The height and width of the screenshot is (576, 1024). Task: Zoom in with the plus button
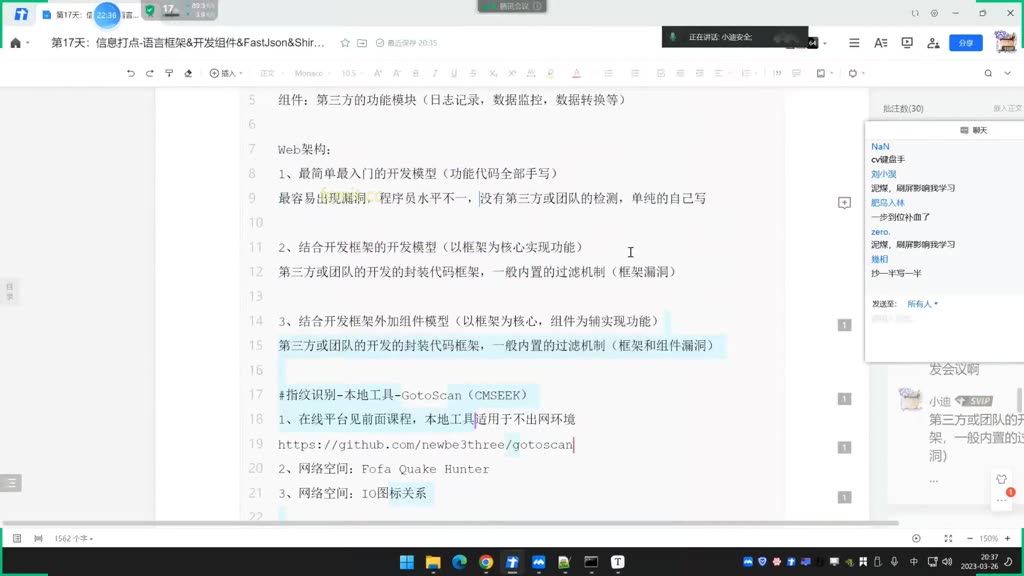tap(1008, 539)
